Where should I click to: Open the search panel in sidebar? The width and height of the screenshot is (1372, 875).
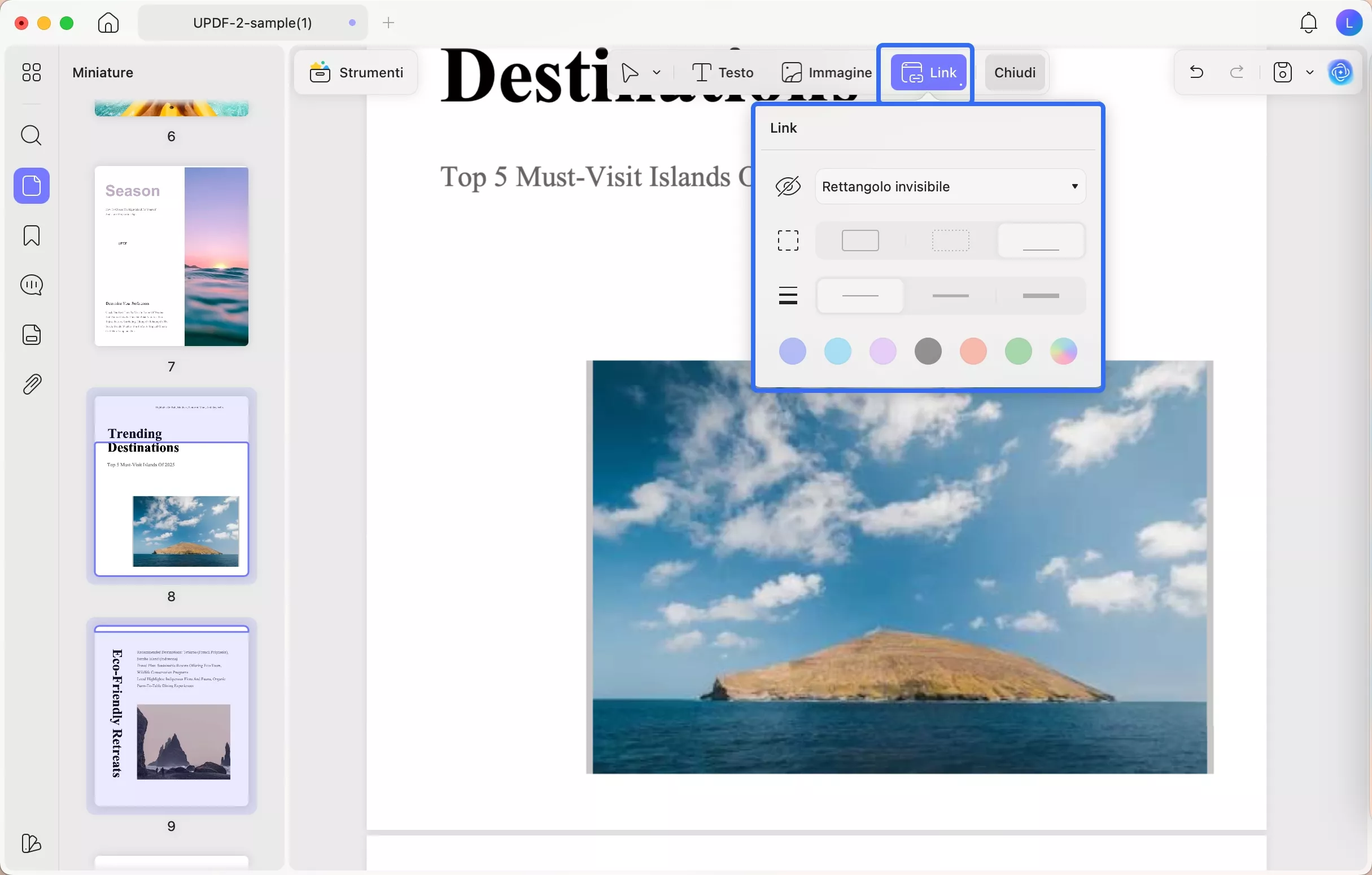tap(32, 135)
